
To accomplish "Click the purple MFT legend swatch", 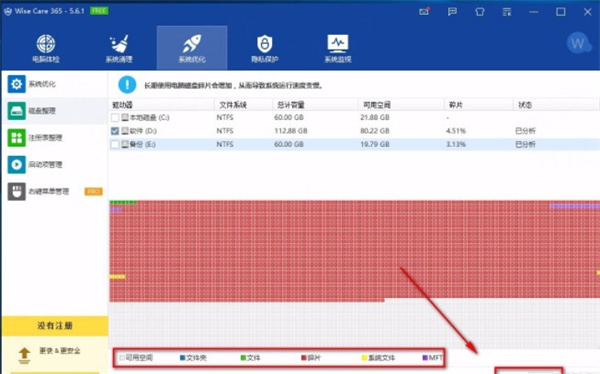I will click(x=425, y=358).
